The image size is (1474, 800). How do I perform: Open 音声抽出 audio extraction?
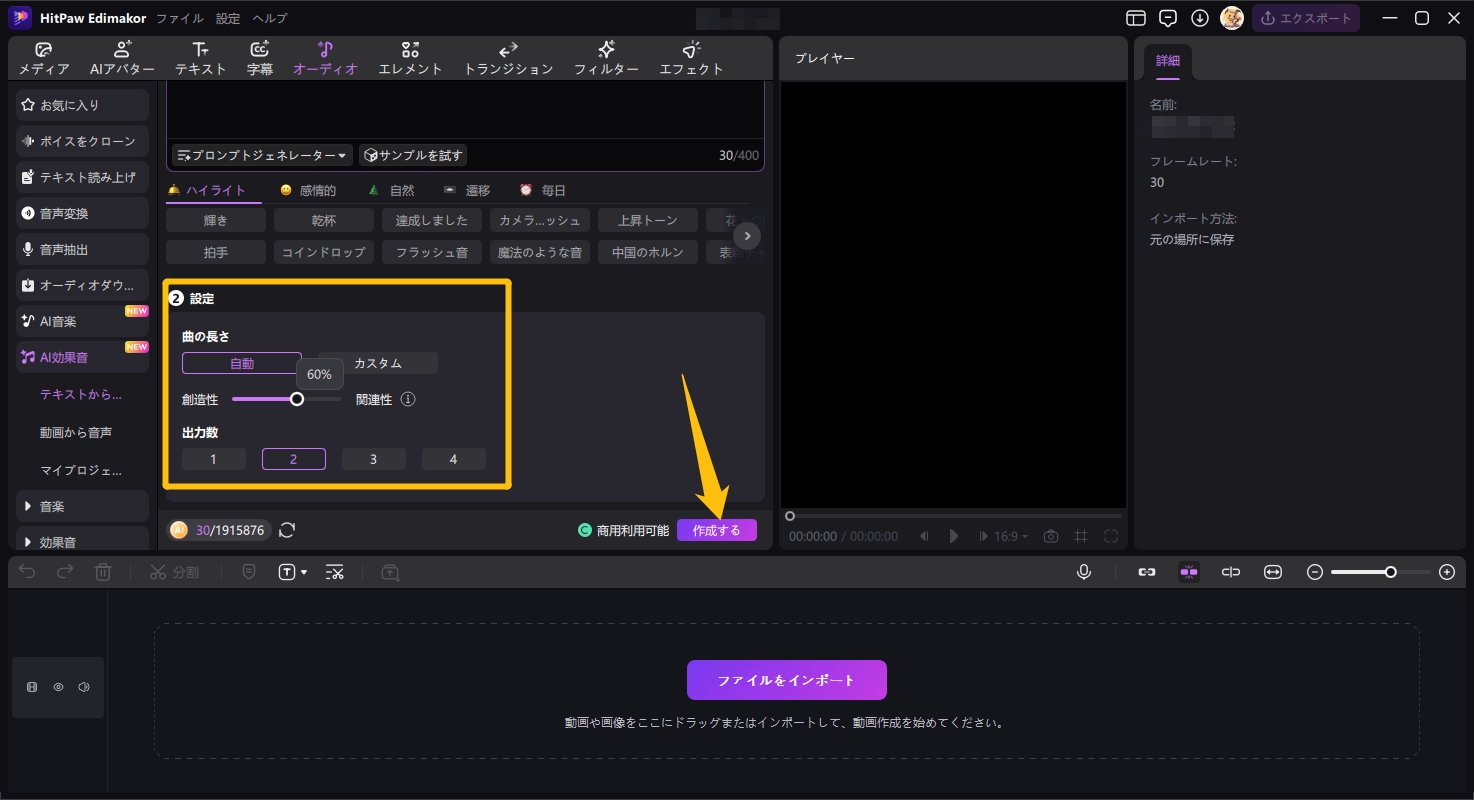coord(82,249)
